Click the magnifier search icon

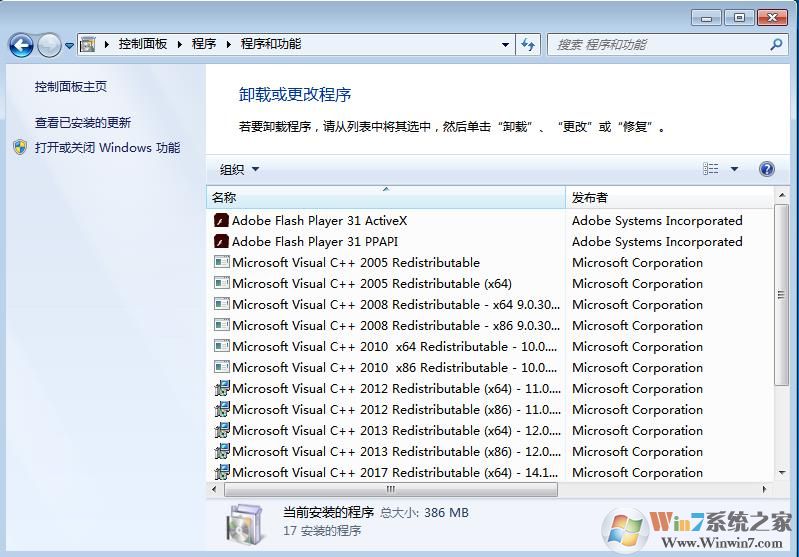(776, 45)
